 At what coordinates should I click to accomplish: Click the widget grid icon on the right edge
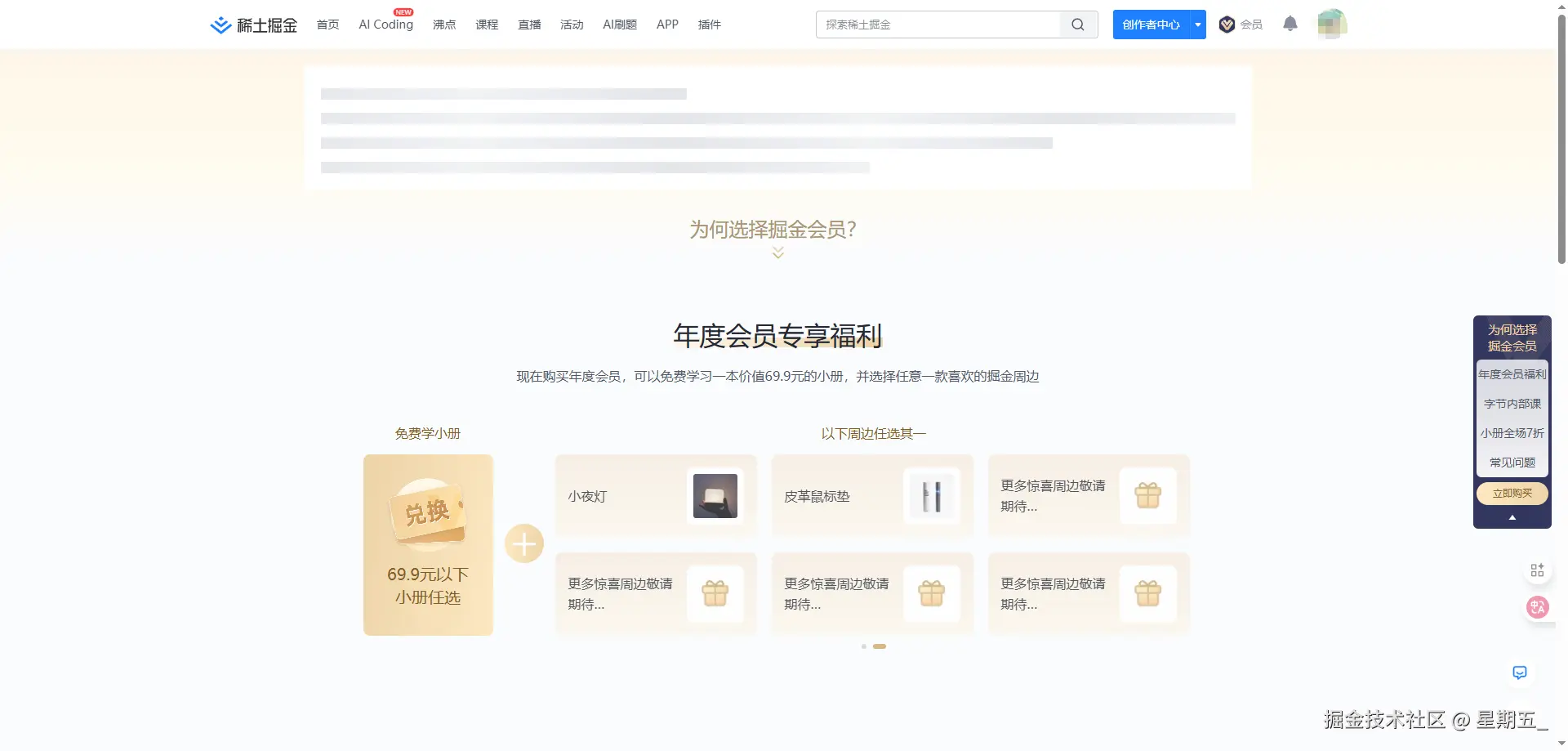pyautogui.click(x=1538, y=570)
